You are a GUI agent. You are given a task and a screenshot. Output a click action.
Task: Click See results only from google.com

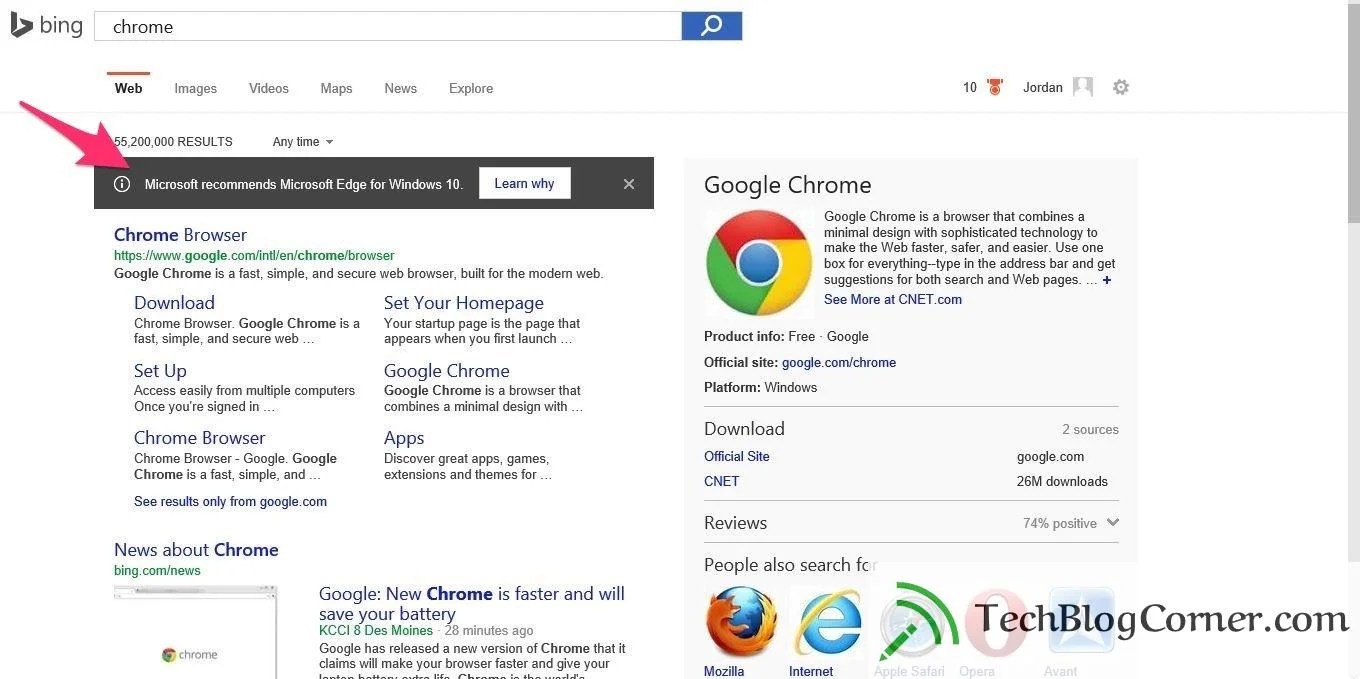(230, 502)
